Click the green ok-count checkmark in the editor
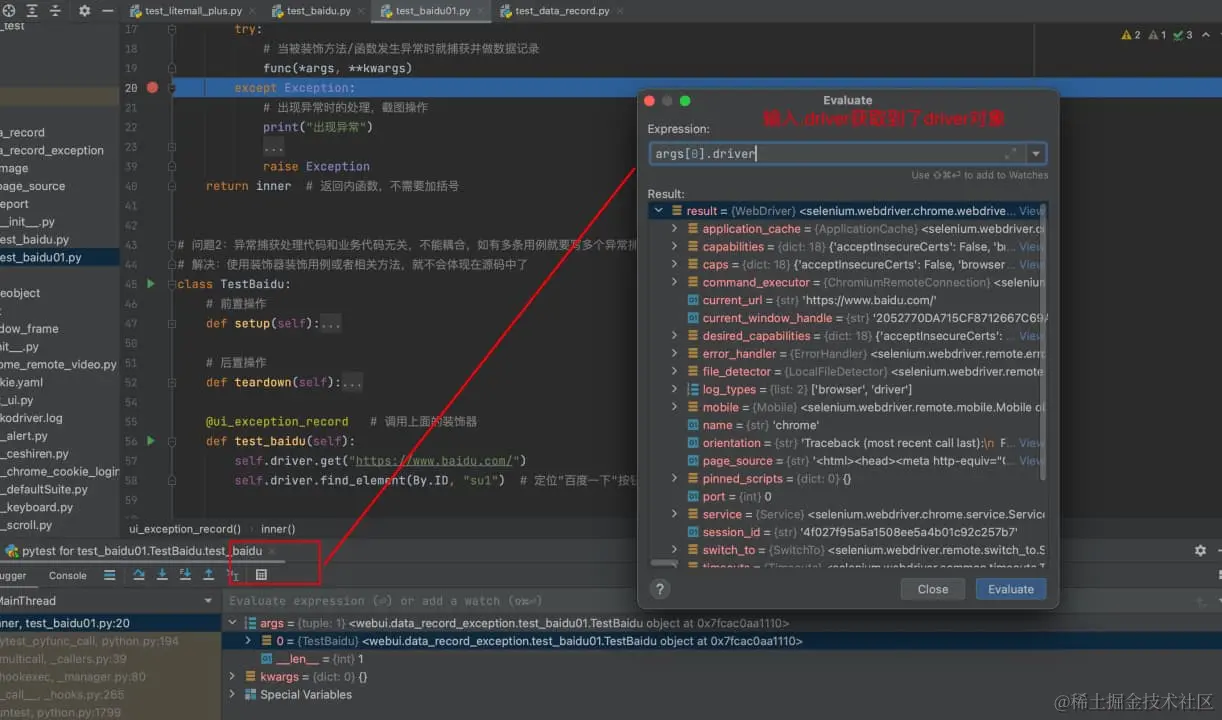 [1182, 35]
